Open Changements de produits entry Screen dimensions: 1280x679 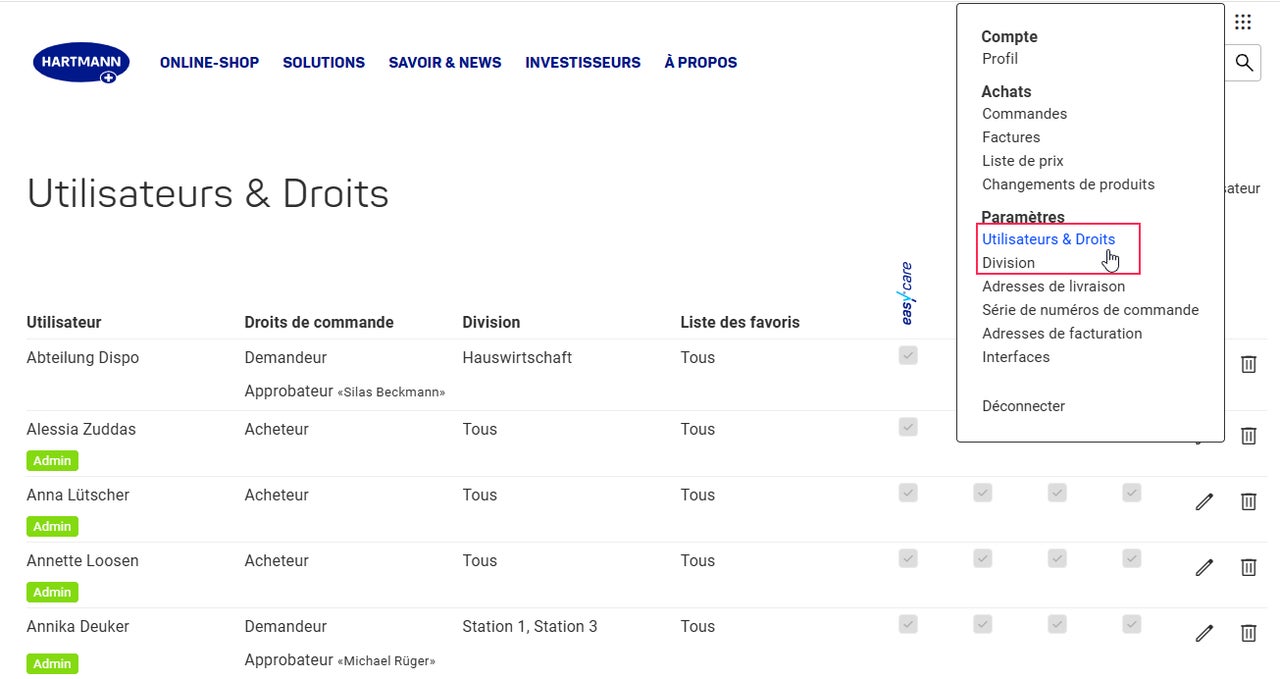pos(1068,184)
